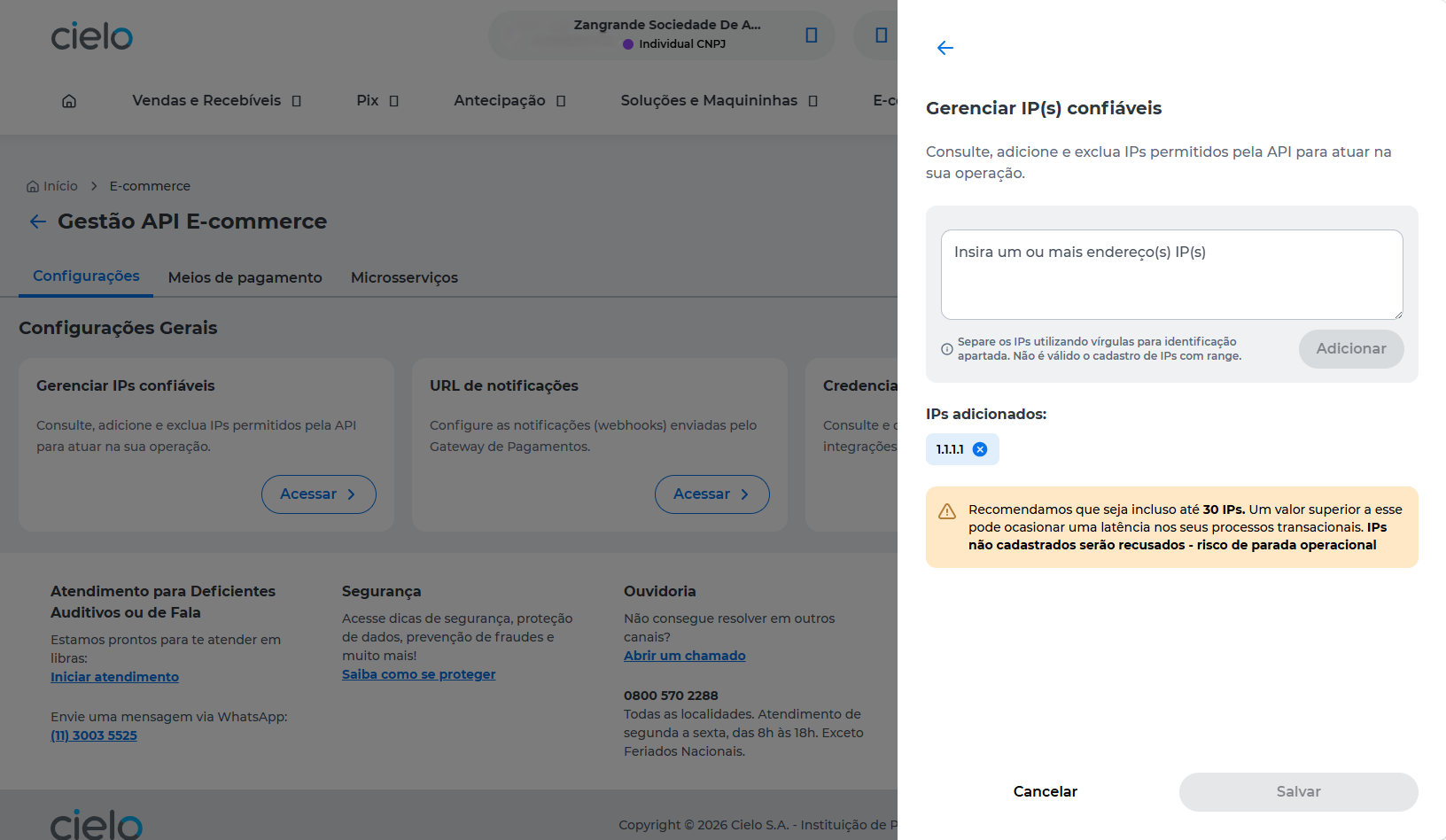
Task: Switch to the Microsserviços tab
Action: (404, 277)
